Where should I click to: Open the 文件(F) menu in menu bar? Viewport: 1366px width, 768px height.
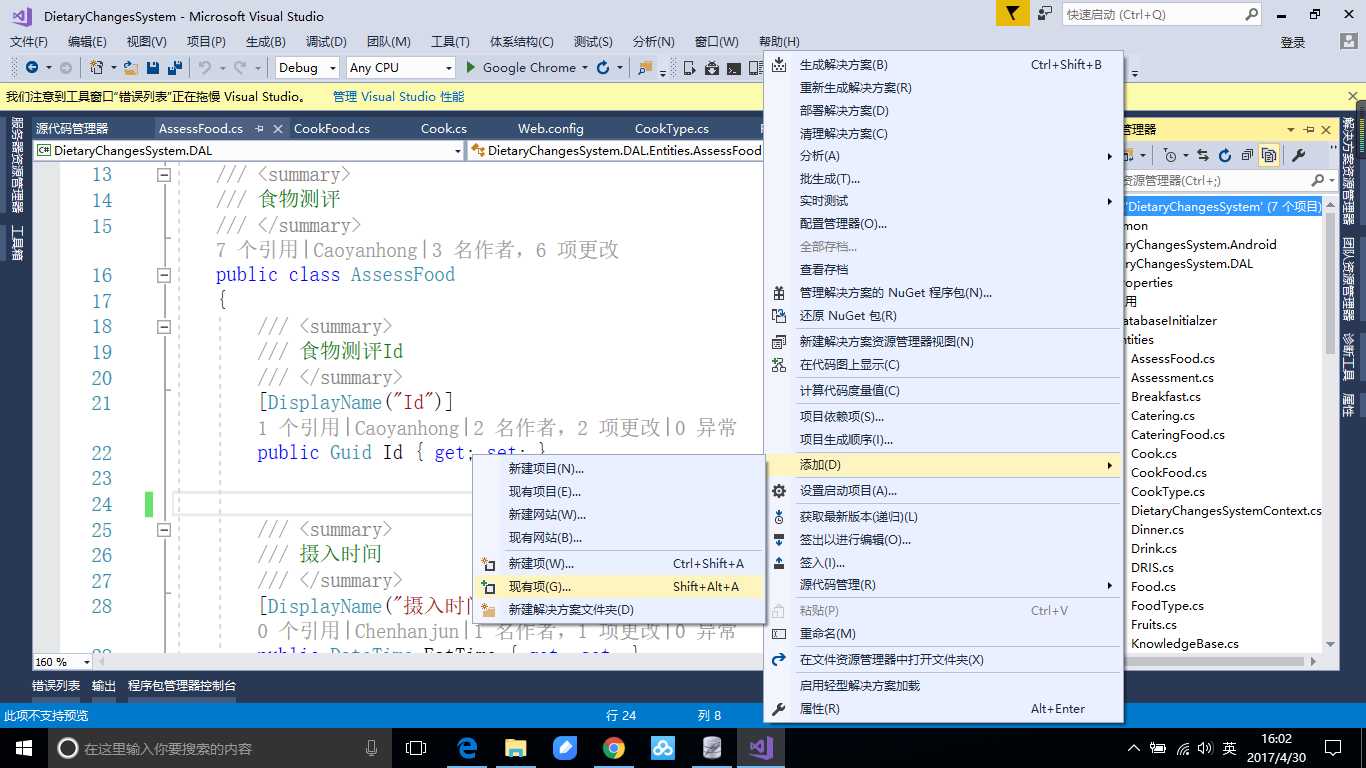tap(29, 41)
